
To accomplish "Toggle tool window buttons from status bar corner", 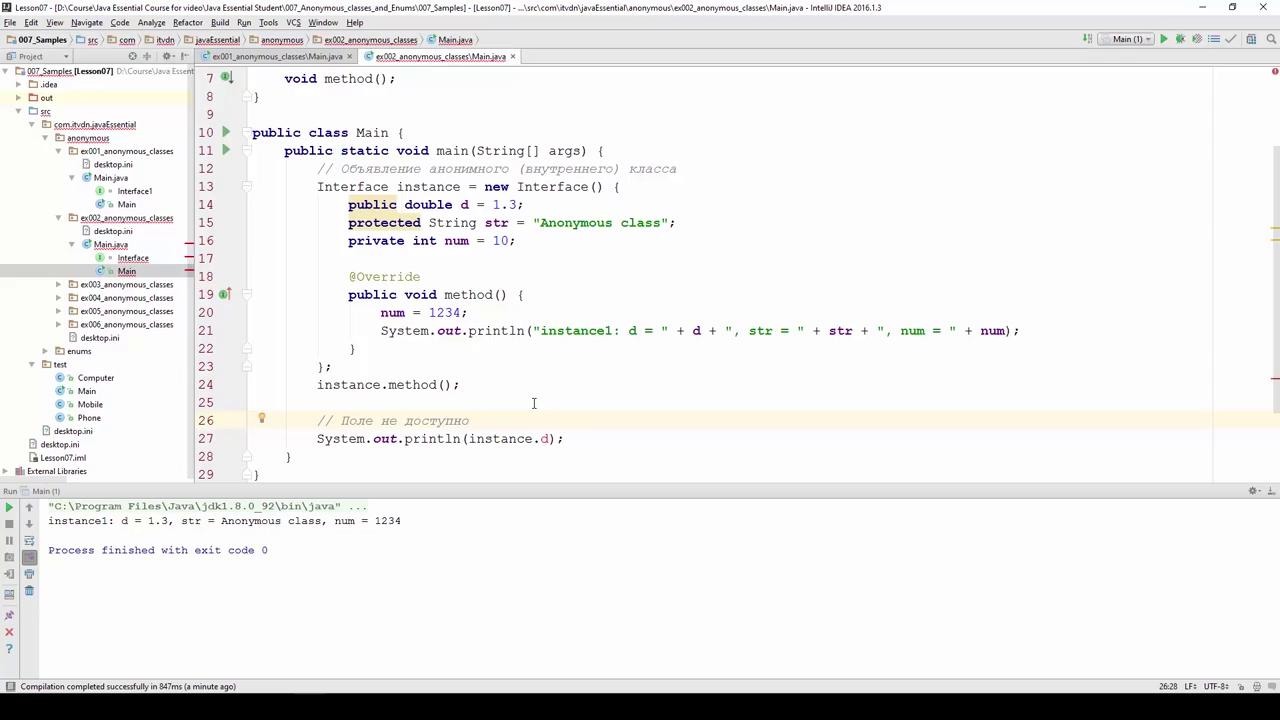I will (x=10, y=686).
